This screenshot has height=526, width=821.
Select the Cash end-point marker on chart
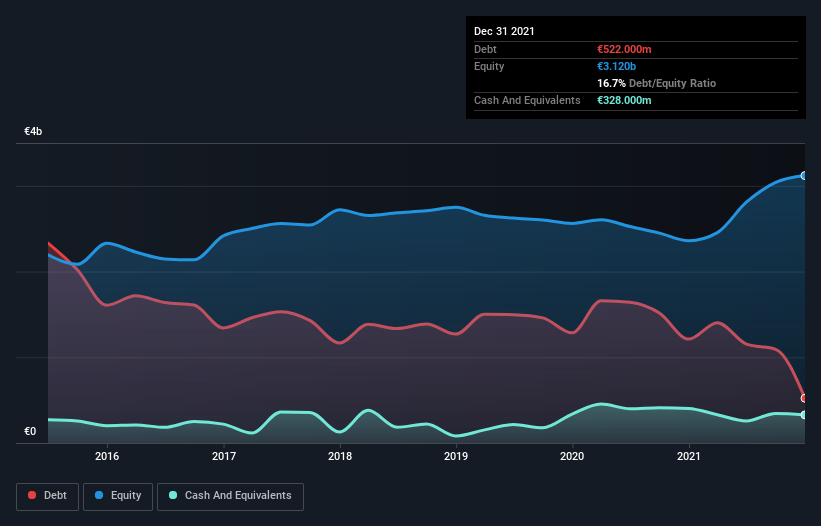[x=804, y=415]
